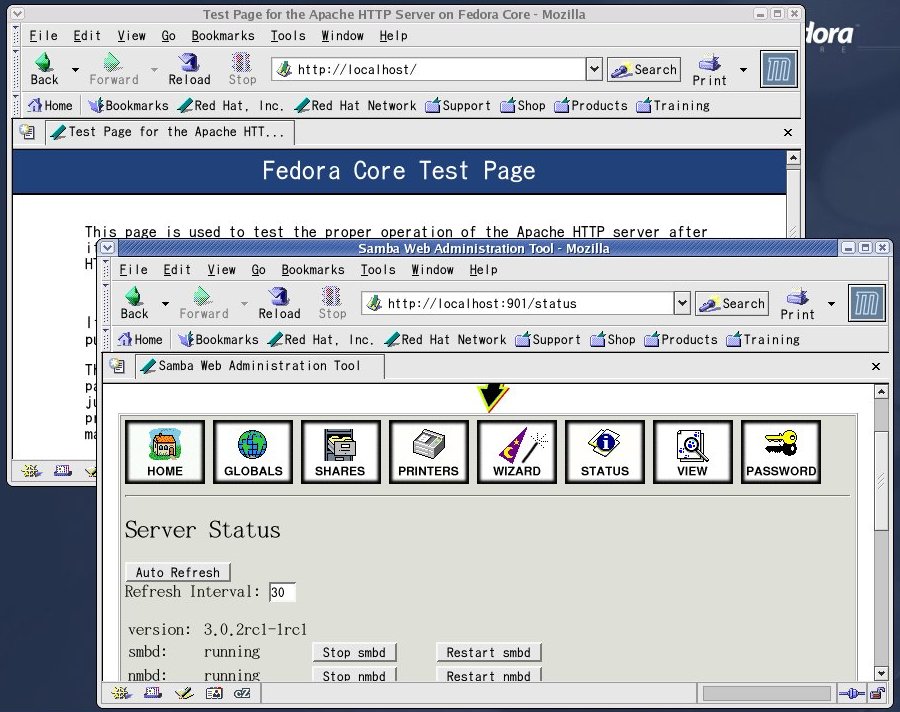The width and height of the screenshot is (900, 712).
Task: Click Print icon in the Samba window
Action: click(797, 302)
